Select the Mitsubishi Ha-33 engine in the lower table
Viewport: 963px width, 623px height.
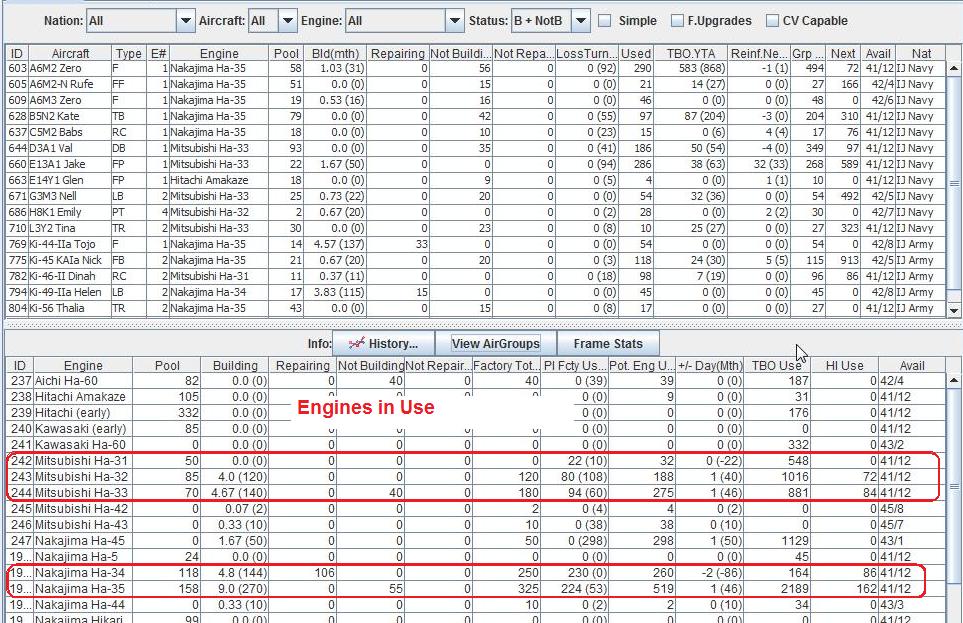pyautogui.click(x=475, y=493)
